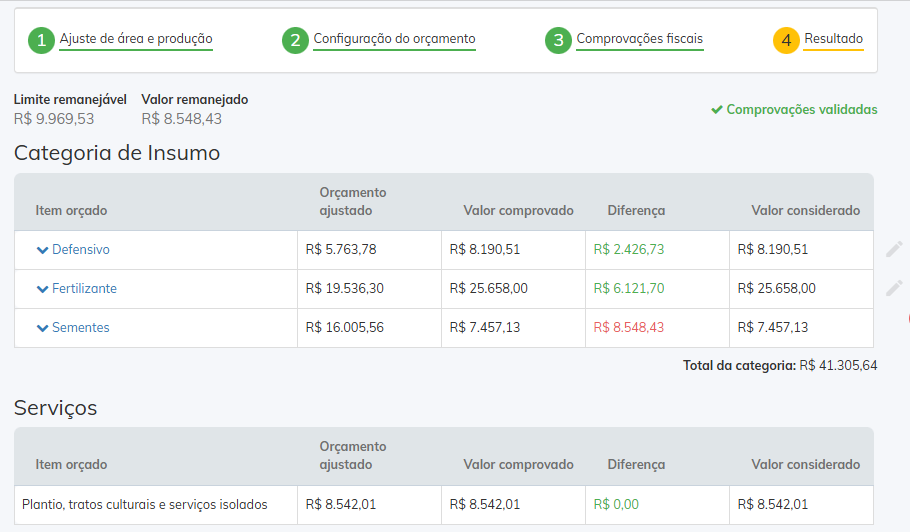This screenshot has height=532, width=910.
Task: Click the yellow step 4 circle
Action: (786, 40)
